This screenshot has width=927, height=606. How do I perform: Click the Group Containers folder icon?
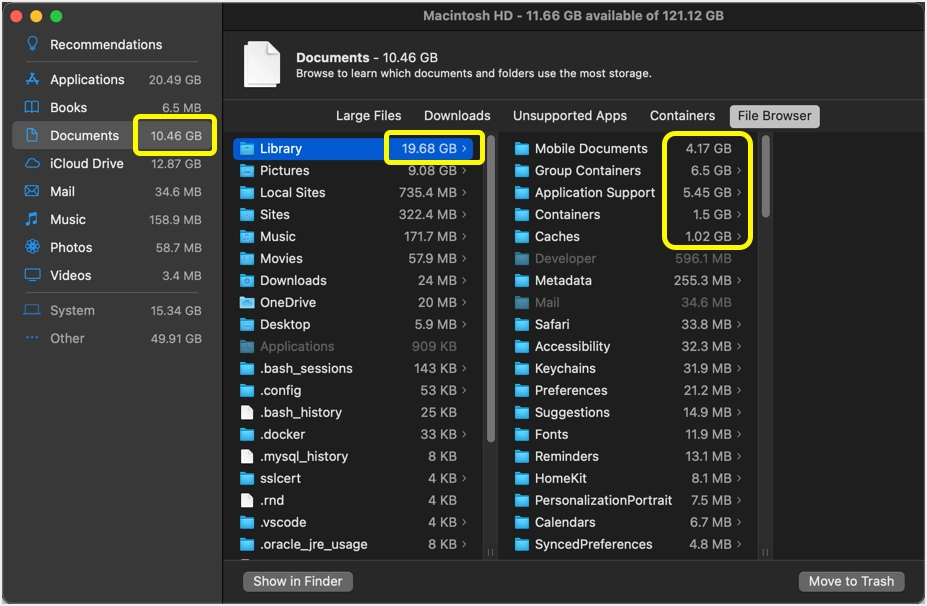(521, 170)
